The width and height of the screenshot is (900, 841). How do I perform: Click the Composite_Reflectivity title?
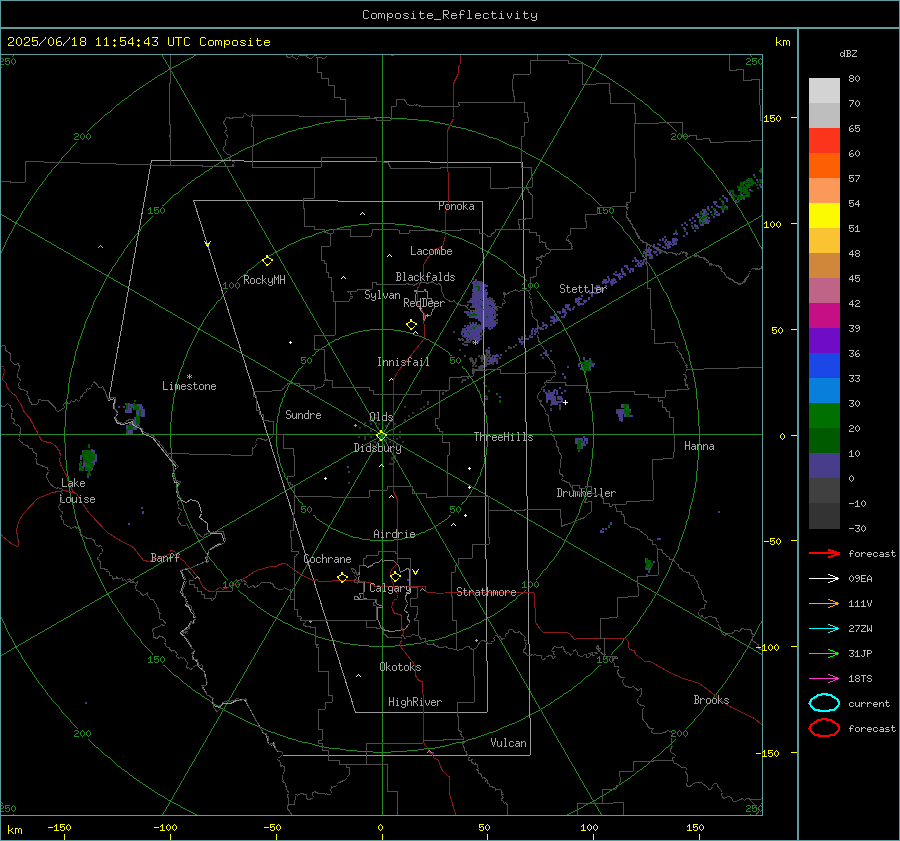pos(450,15)
